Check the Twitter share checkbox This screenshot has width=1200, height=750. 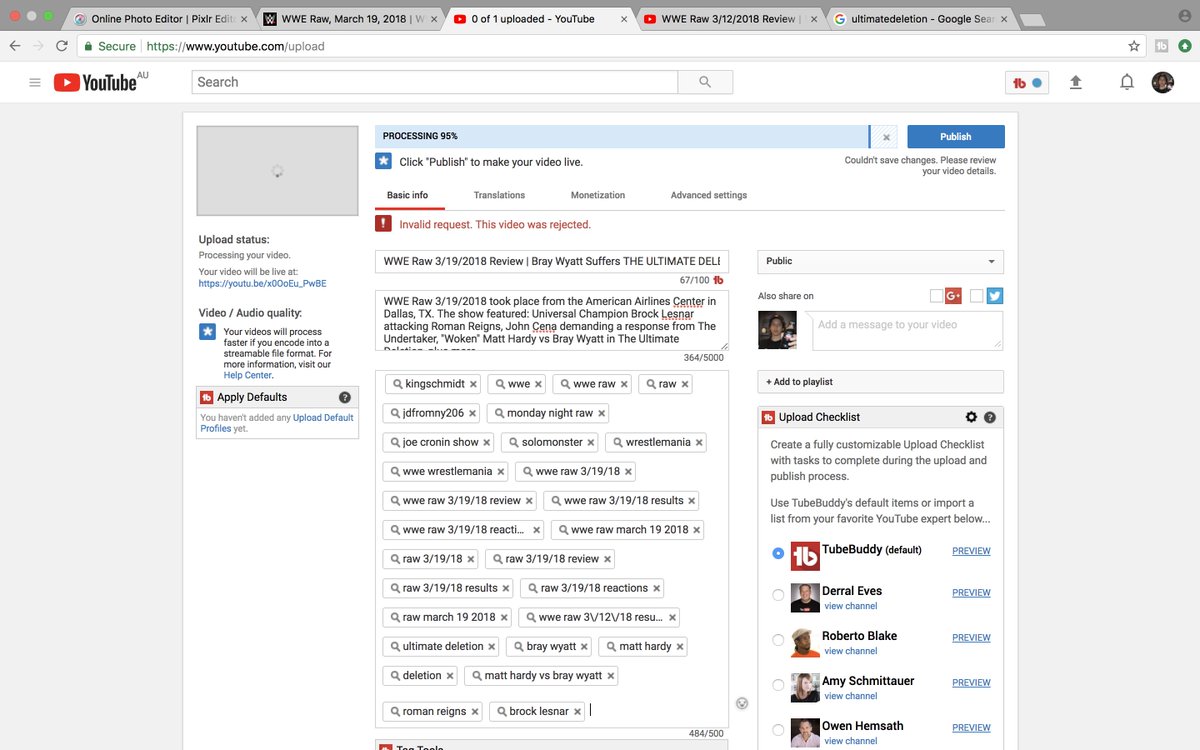tap(976, 296)
